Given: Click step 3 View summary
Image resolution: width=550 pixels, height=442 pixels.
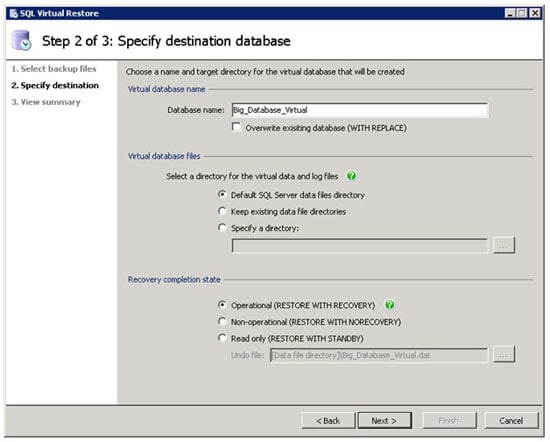Looking at the screenshot, I should pyautogui.click(x=46, y=102).
